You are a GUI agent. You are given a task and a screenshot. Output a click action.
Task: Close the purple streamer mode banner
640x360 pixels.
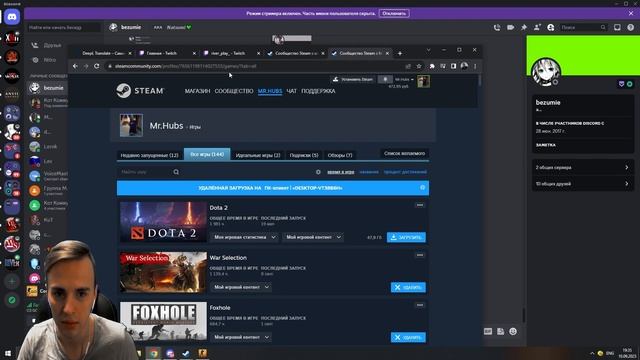pos(631,13)
